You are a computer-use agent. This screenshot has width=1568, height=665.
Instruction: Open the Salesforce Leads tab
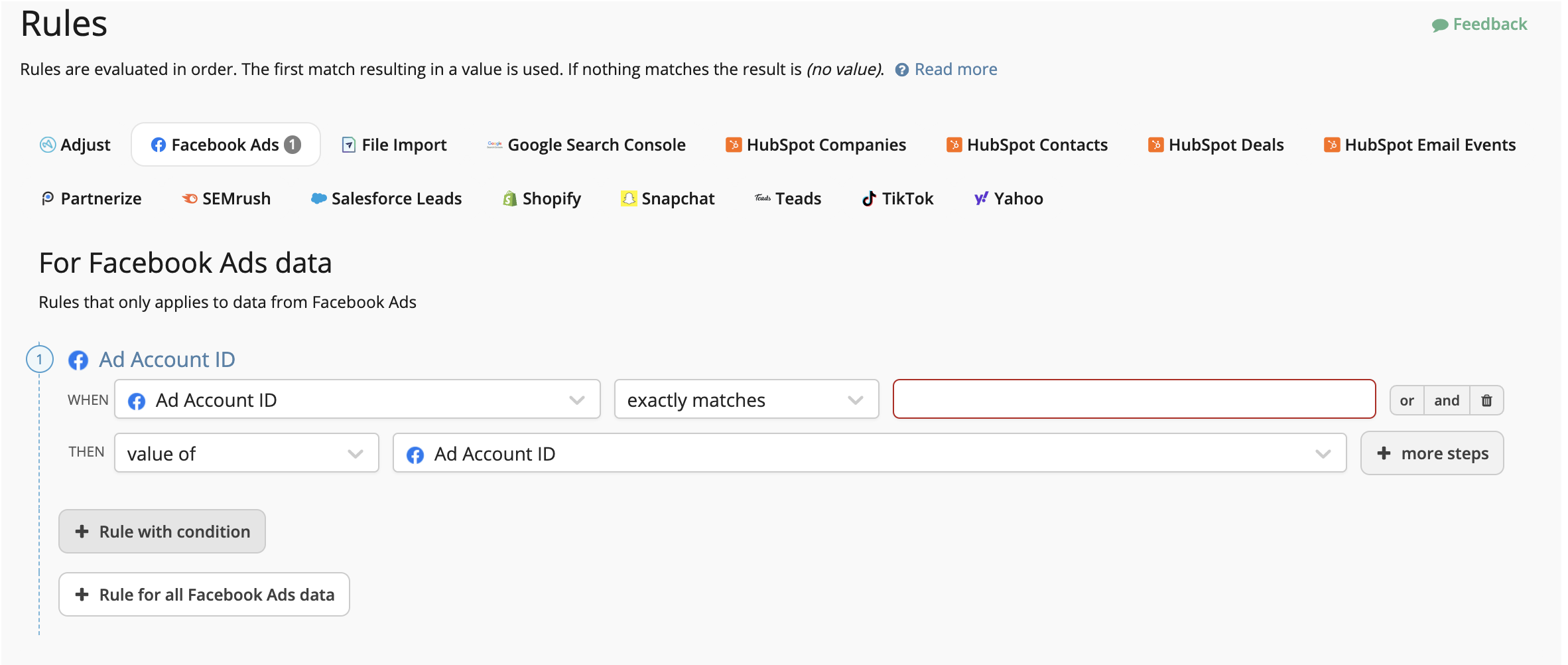coord(386,198)
